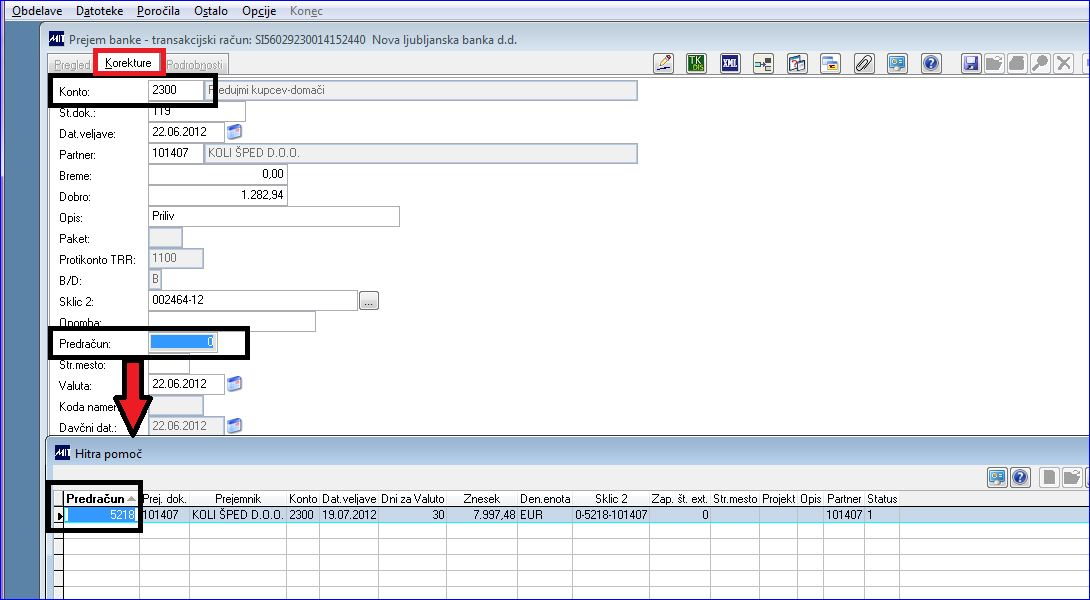Click the Konto input field with 2300
Screen dimensions: 1090x600
(x=176, y=90)
